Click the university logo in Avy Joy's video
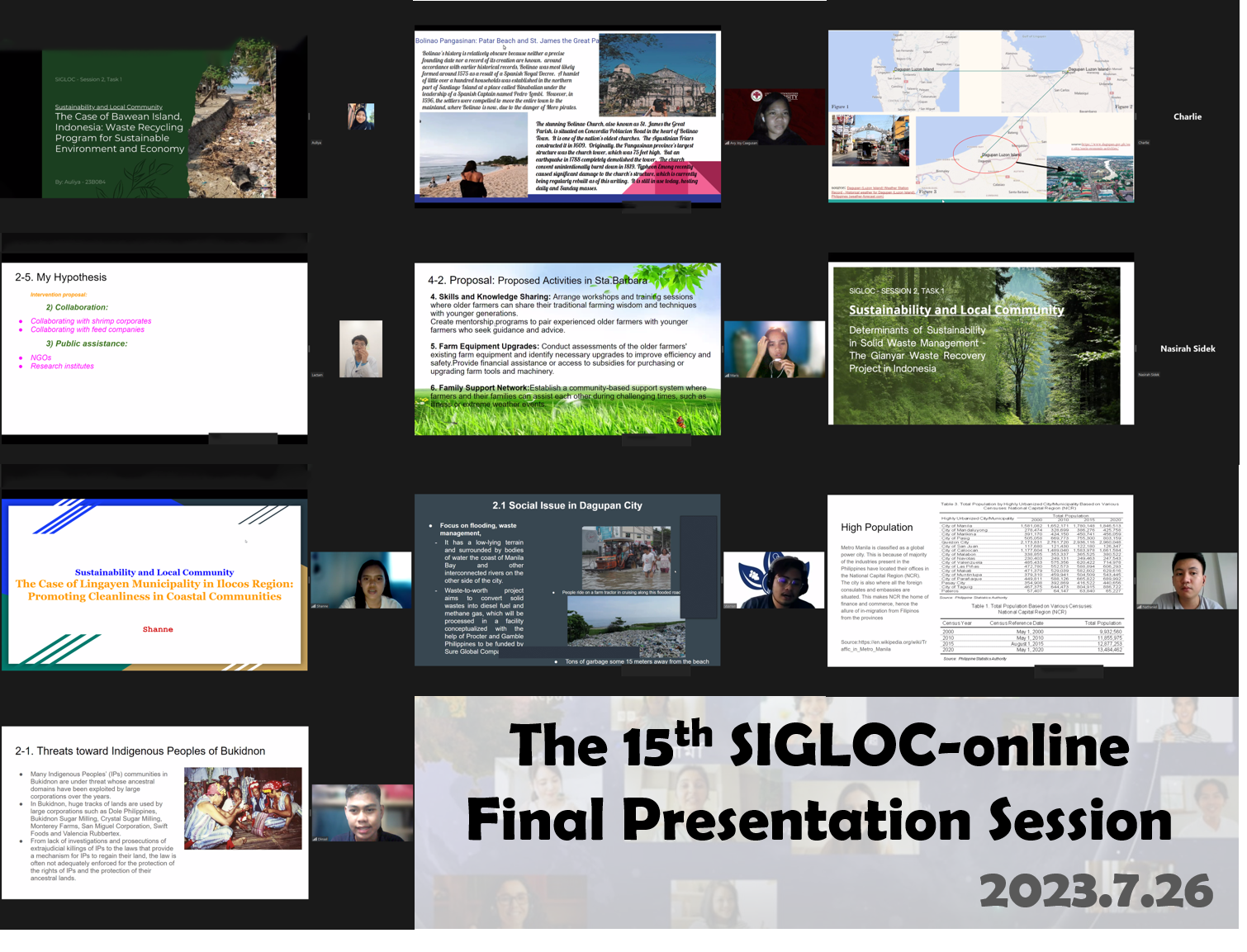 pyautogui.click(x=756, y=97)
